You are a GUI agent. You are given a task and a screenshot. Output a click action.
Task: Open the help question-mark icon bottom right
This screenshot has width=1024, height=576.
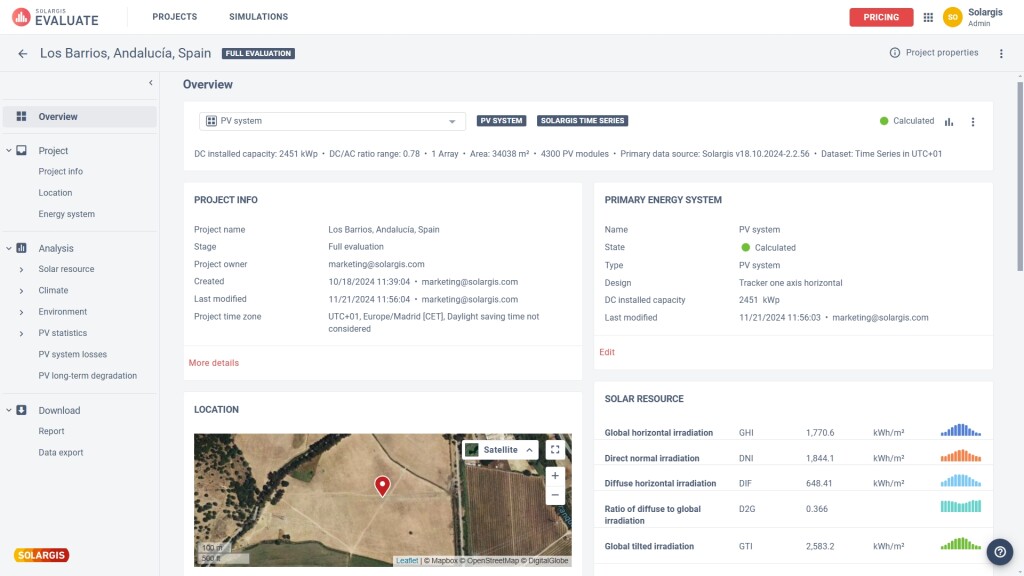click(1000, 551)
